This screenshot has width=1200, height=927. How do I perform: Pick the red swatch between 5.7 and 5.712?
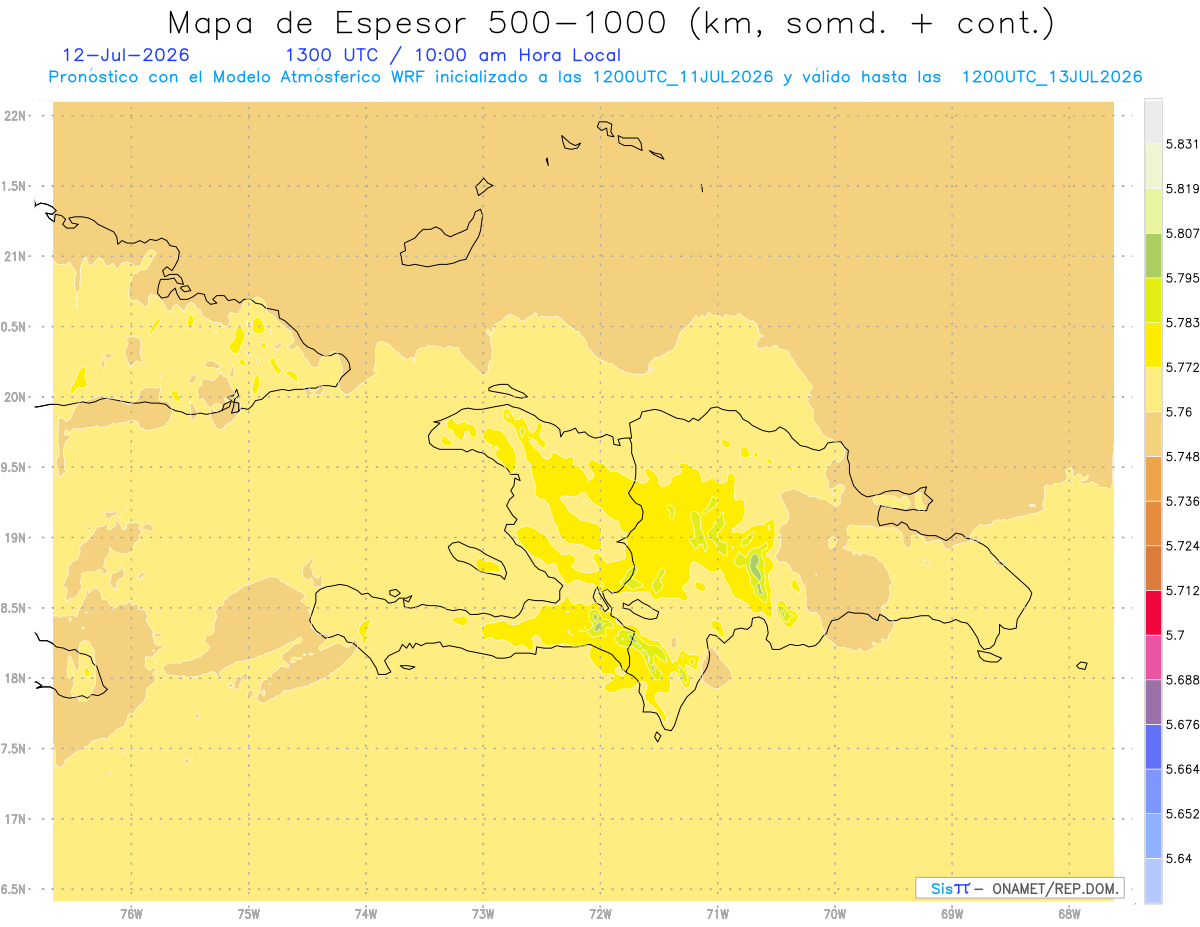tap(1153, 613)
